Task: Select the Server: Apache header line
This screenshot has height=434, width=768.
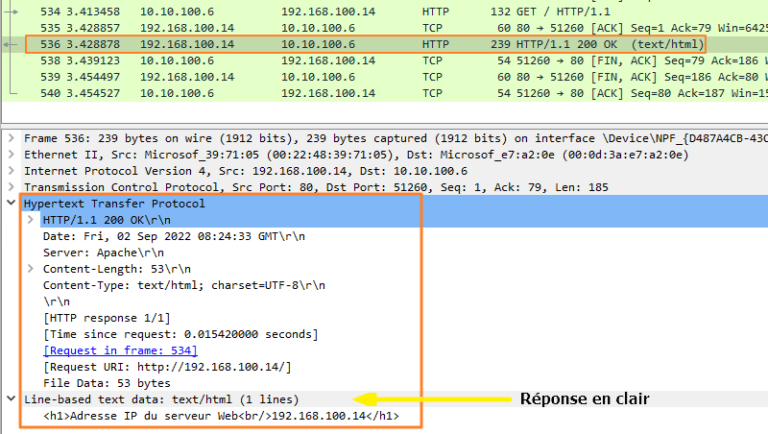Action: pos(103,252)
